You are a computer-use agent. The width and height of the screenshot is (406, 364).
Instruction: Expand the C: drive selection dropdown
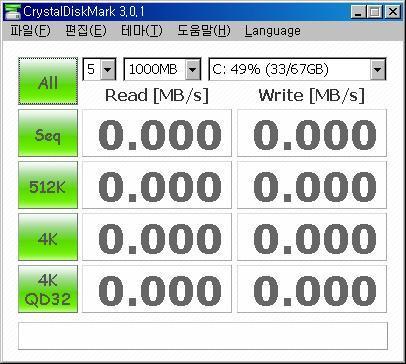coord(378,69)
